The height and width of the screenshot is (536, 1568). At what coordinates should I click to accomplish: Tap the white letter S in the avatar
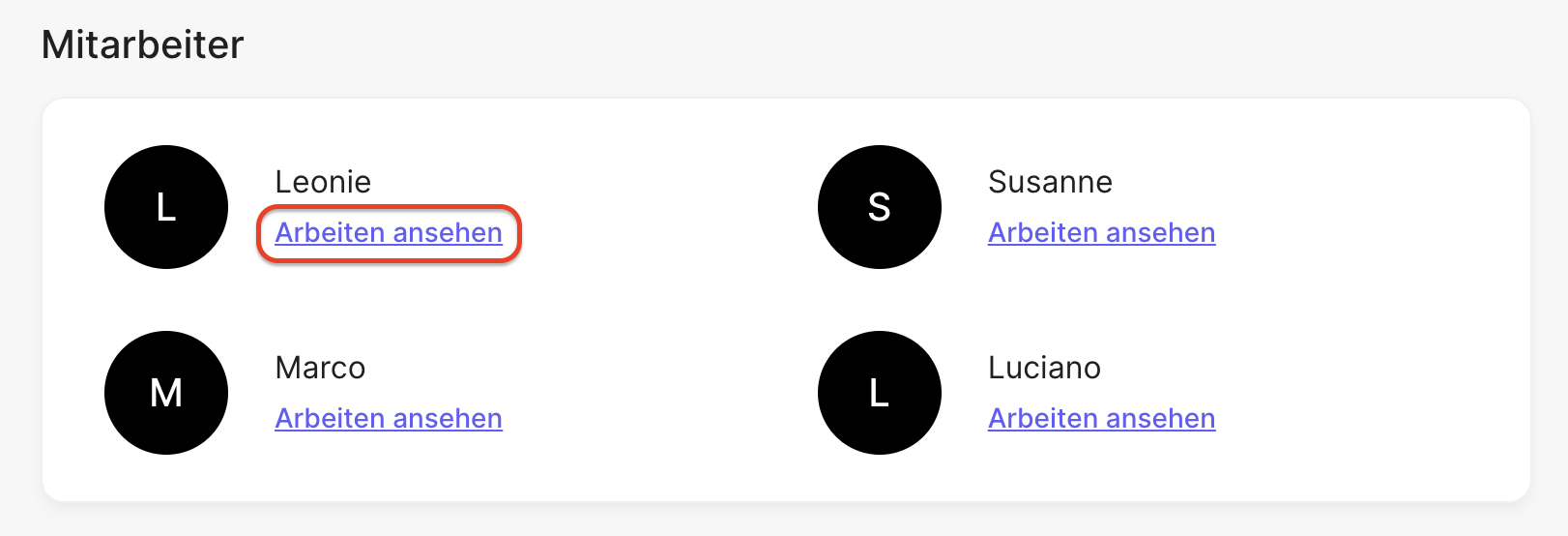coord(879,207)
